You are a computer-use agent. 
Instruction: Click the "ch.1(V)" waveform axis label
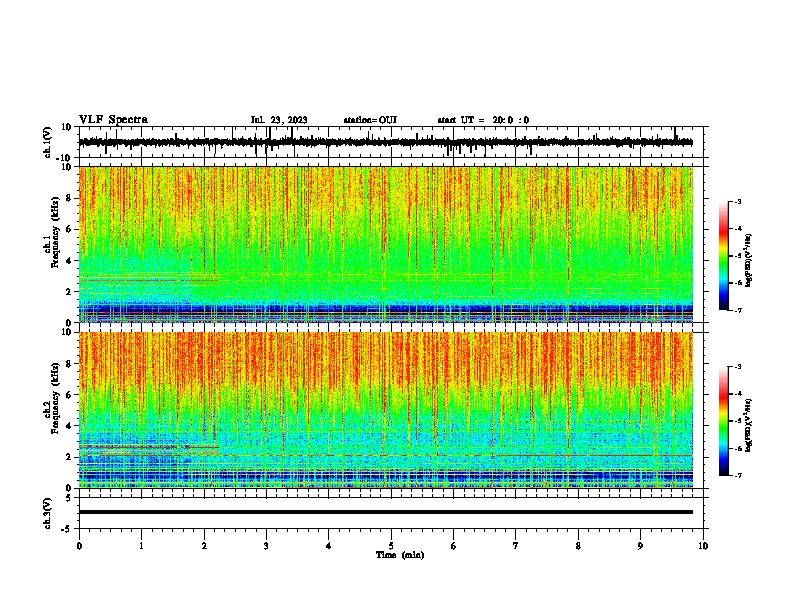coord(48,142)
